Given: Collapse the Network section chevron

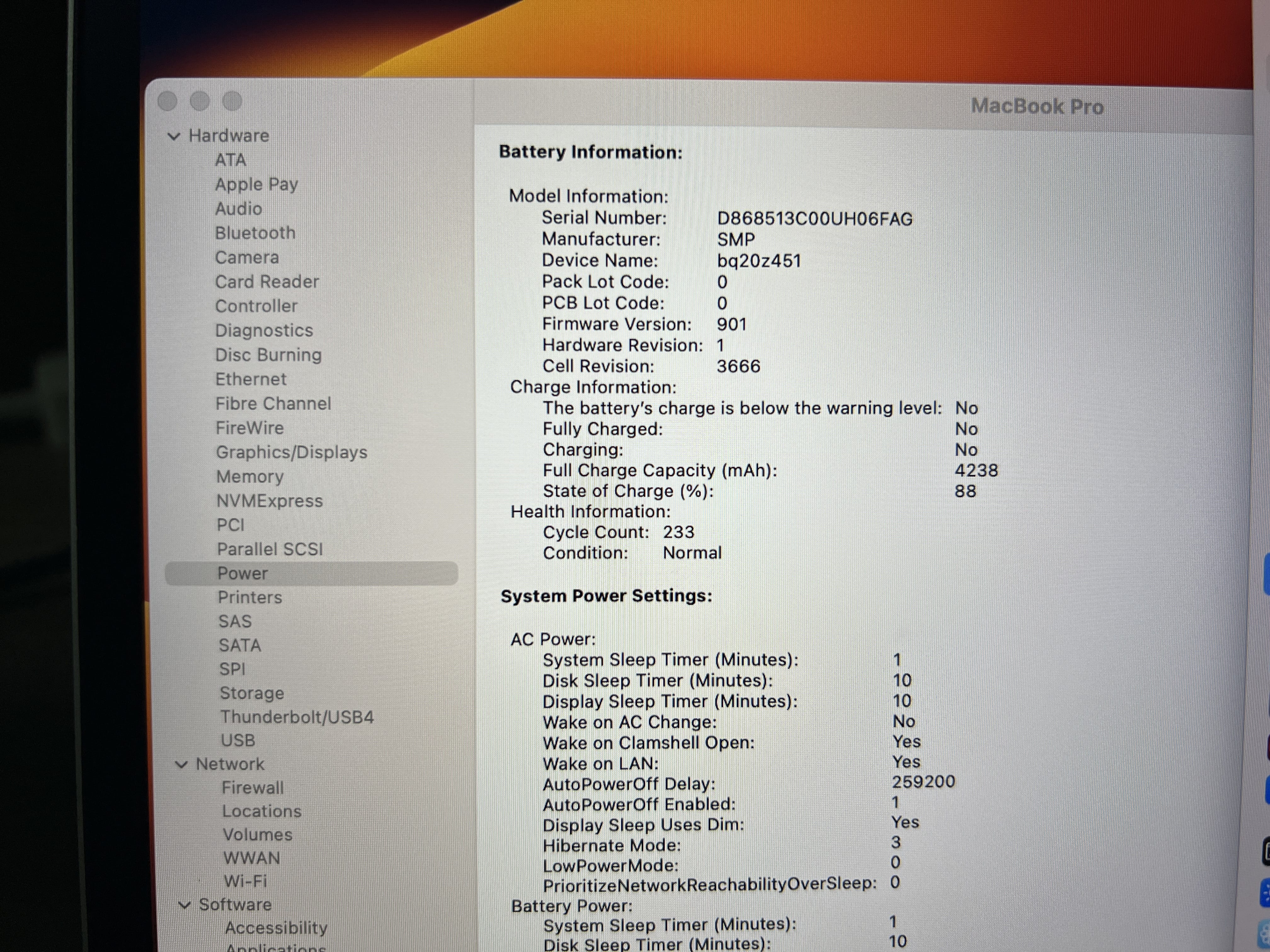Looking at the screenshot, I should [x=181, y=765].
